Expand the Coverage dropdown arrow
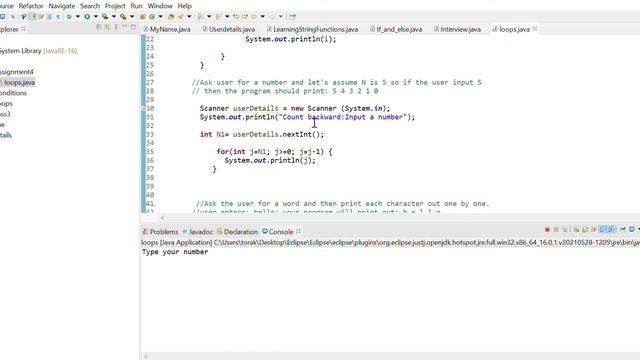Screen dimensions: 640x360 pos(114,17)
